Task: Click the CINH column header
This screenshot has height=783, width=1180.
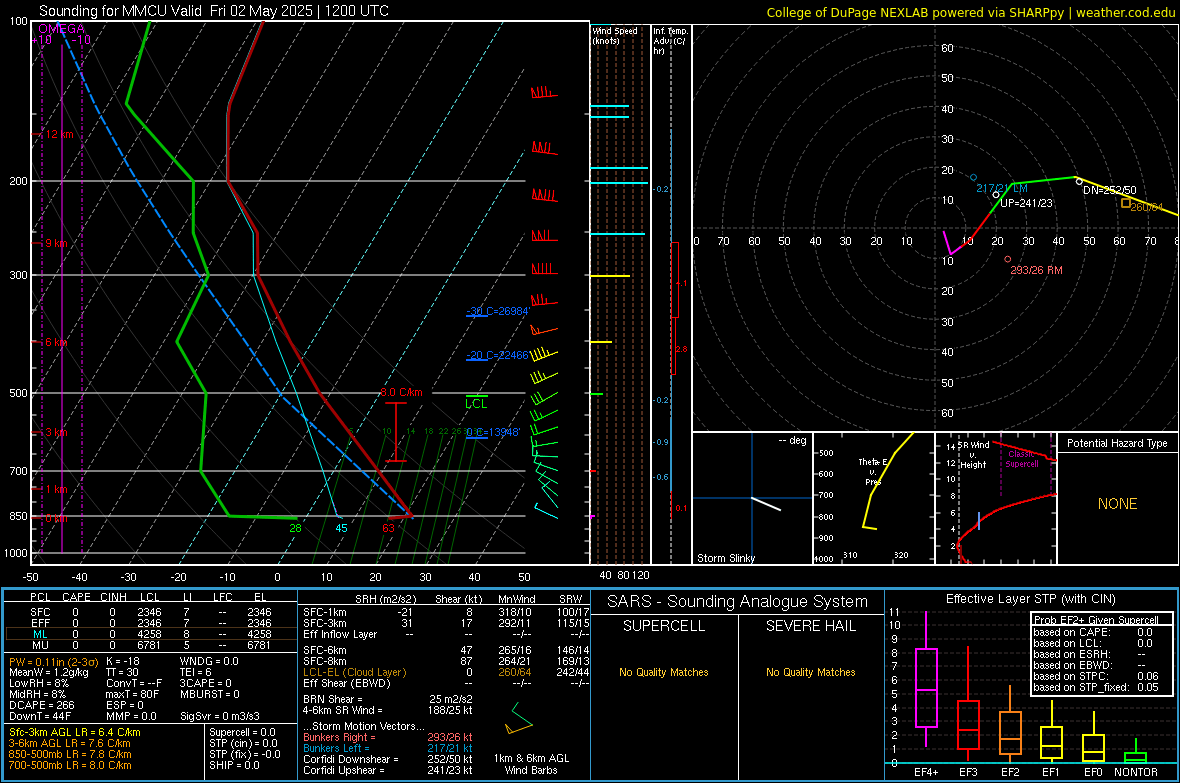Action: (x=114, y=597)
